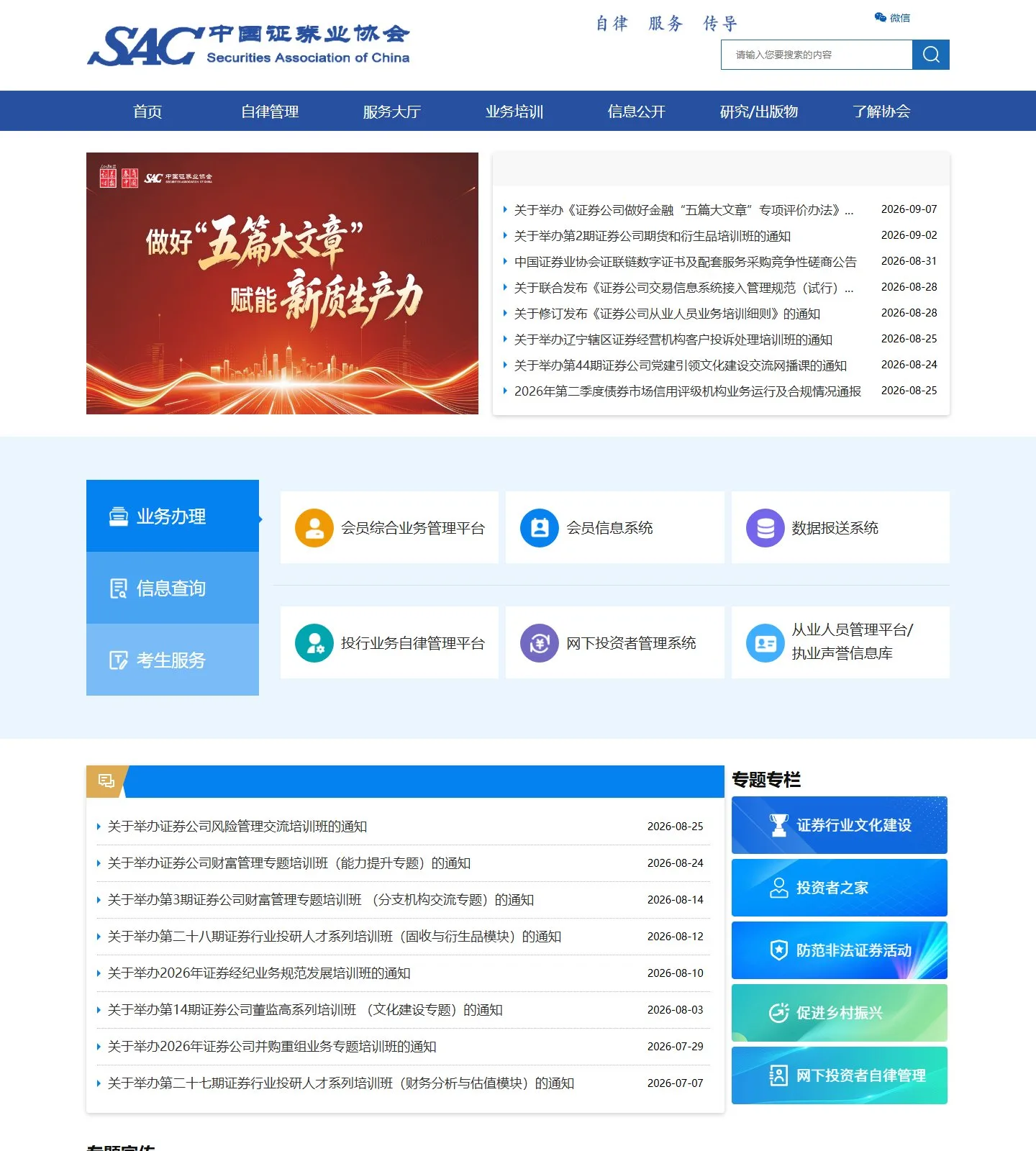Open 第二十七期 财务分析与估值模块 notice
This screenshot has height=1151, width=1036.
coord(341,1083)
